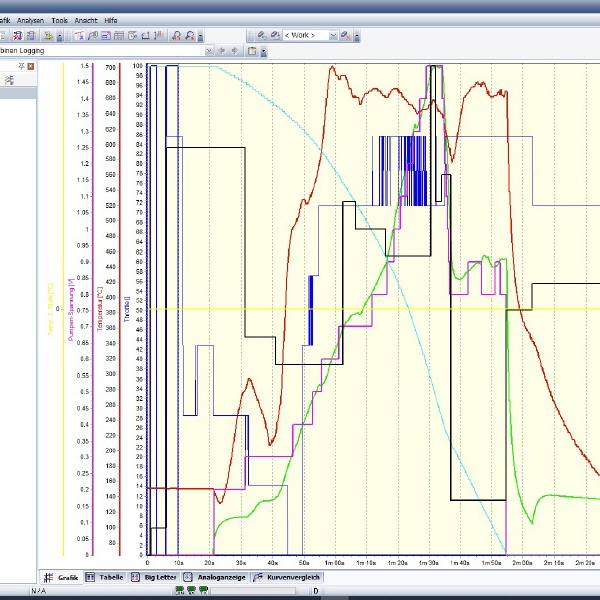This screenshot has width=600, height=600.
Task: Click the CON connection status indicator
Action: (x=179, y=590)
